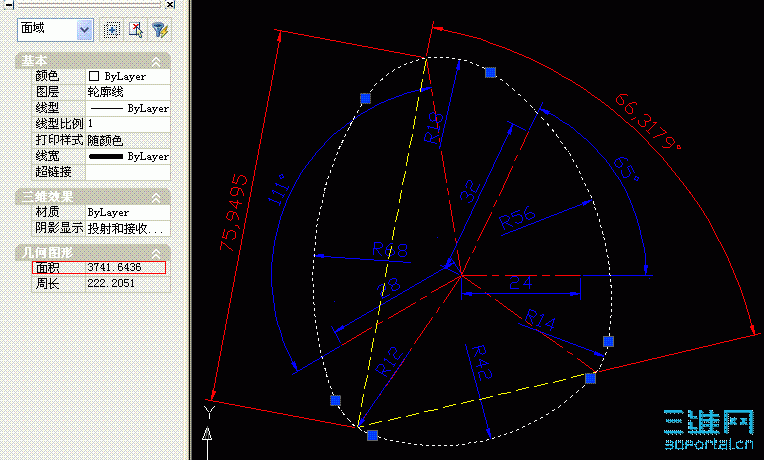Open Quick Select funnel icon
Image resolution: width=764 pixels, height=460 pixels.
pyautogui.click(x=159, y=30)
